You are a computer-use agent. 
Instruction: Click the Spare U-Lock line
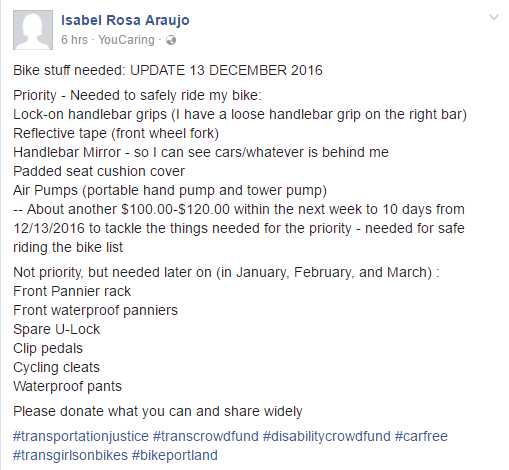(x=56, y=329)
